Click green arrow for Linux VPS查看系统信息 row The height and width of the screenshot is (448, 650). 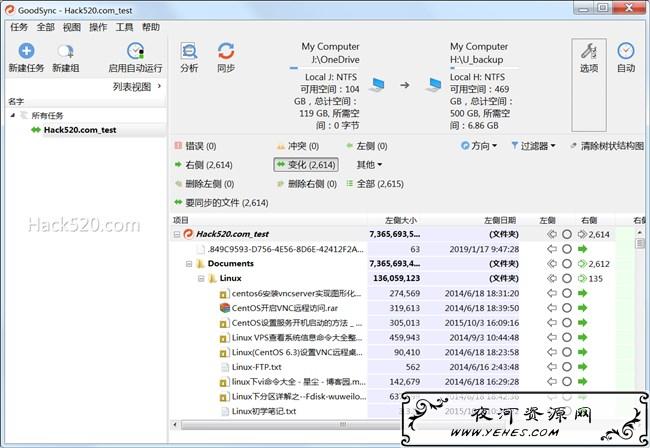pos(583,337)
